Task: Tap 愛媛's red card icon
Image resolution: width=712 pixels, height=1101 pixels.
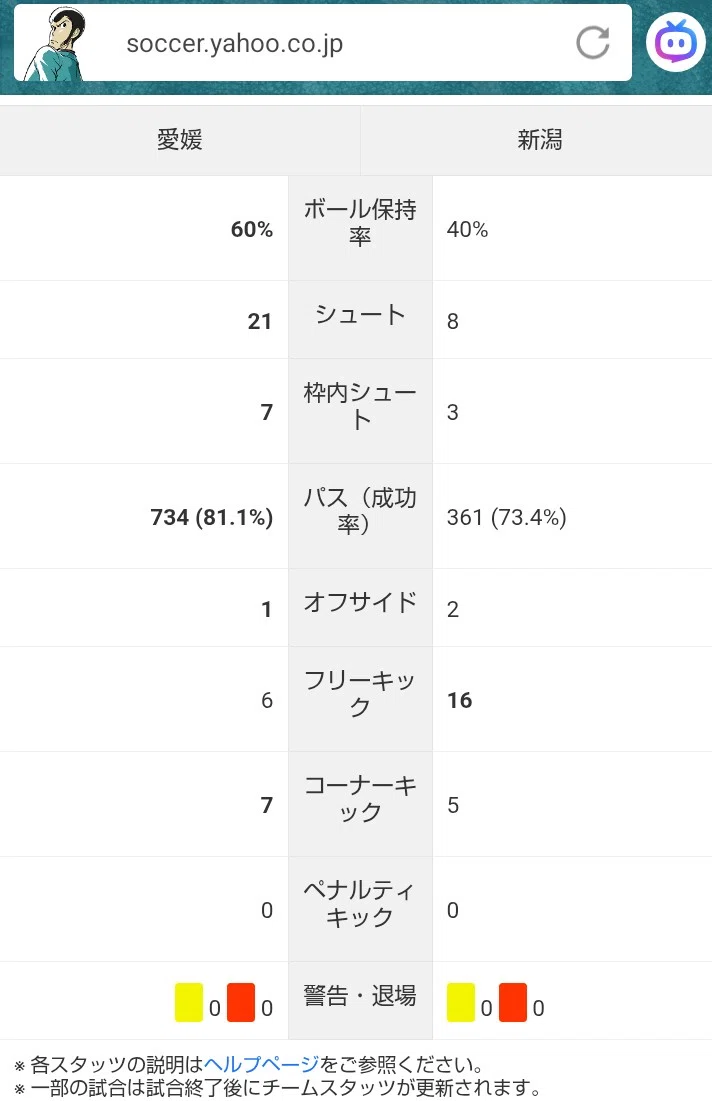Action: 241,1003
